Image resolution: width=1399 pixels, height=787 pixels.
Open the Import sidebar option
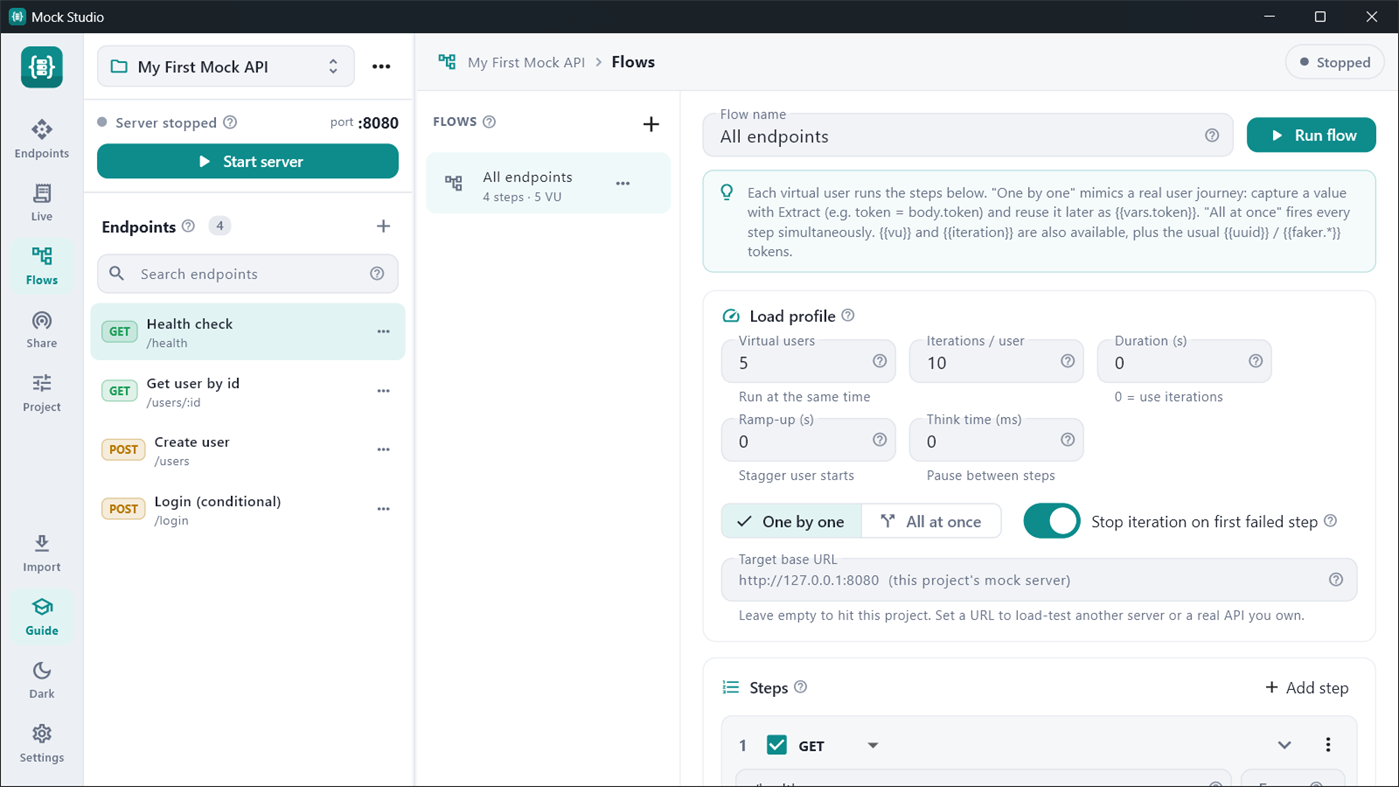tap(41, 553)
